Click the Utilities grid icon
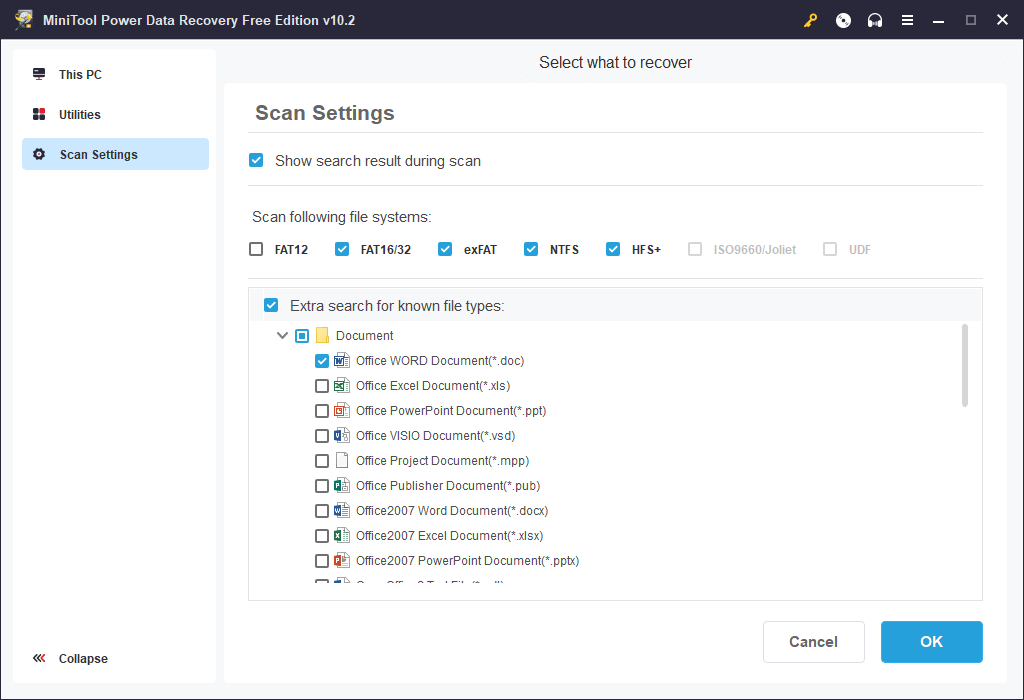The image size is (1024, 700). tap(39, 114)
